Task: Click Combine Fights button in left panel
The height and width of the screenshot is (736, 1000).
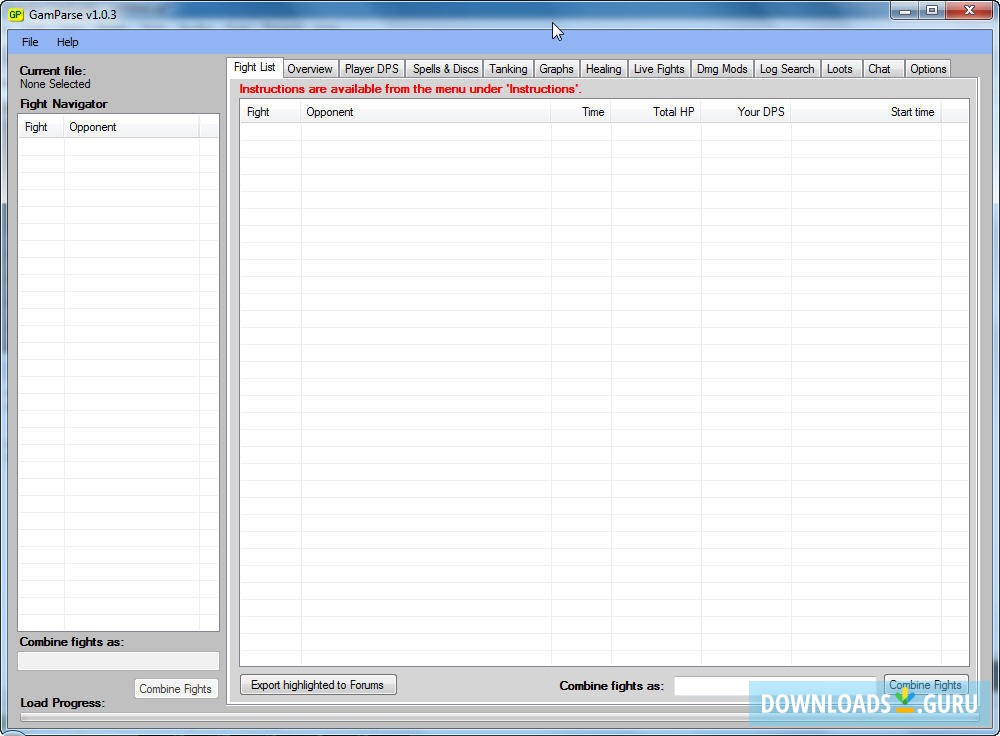Action: click(175, 689)
